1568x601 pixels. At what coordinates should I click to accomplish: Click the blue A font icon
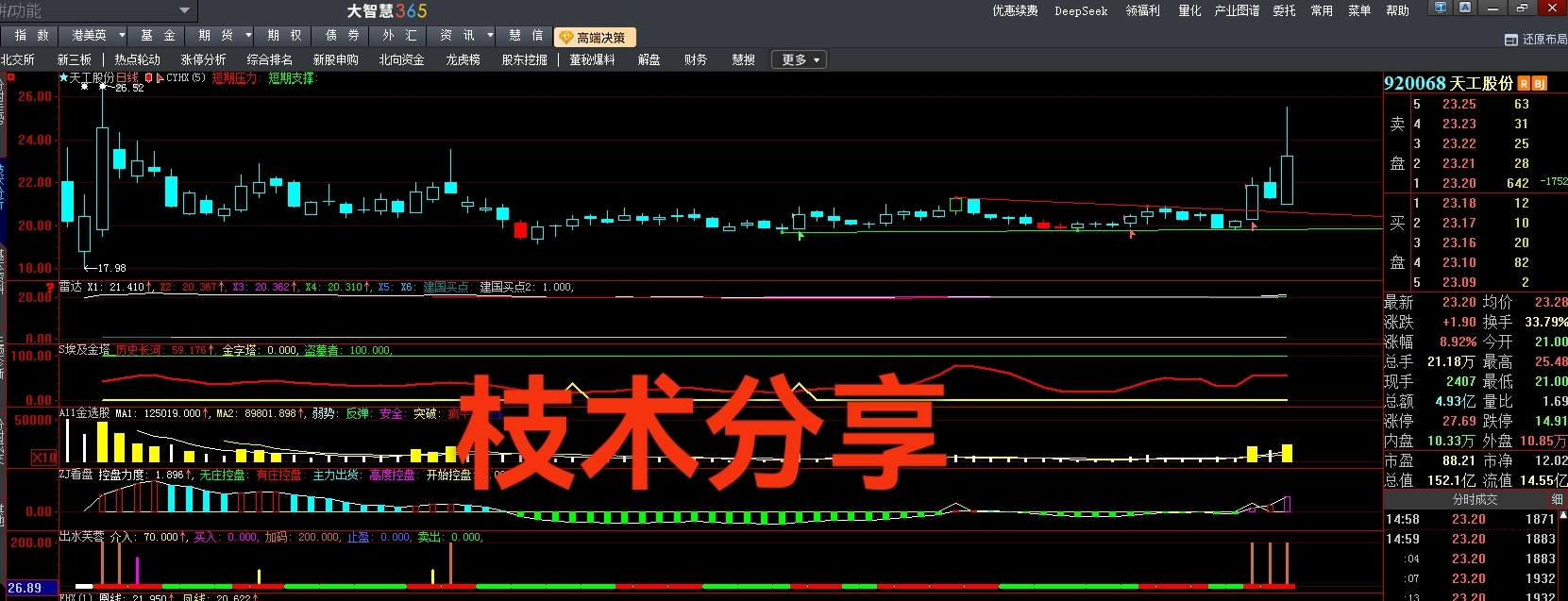(1465, 8)
